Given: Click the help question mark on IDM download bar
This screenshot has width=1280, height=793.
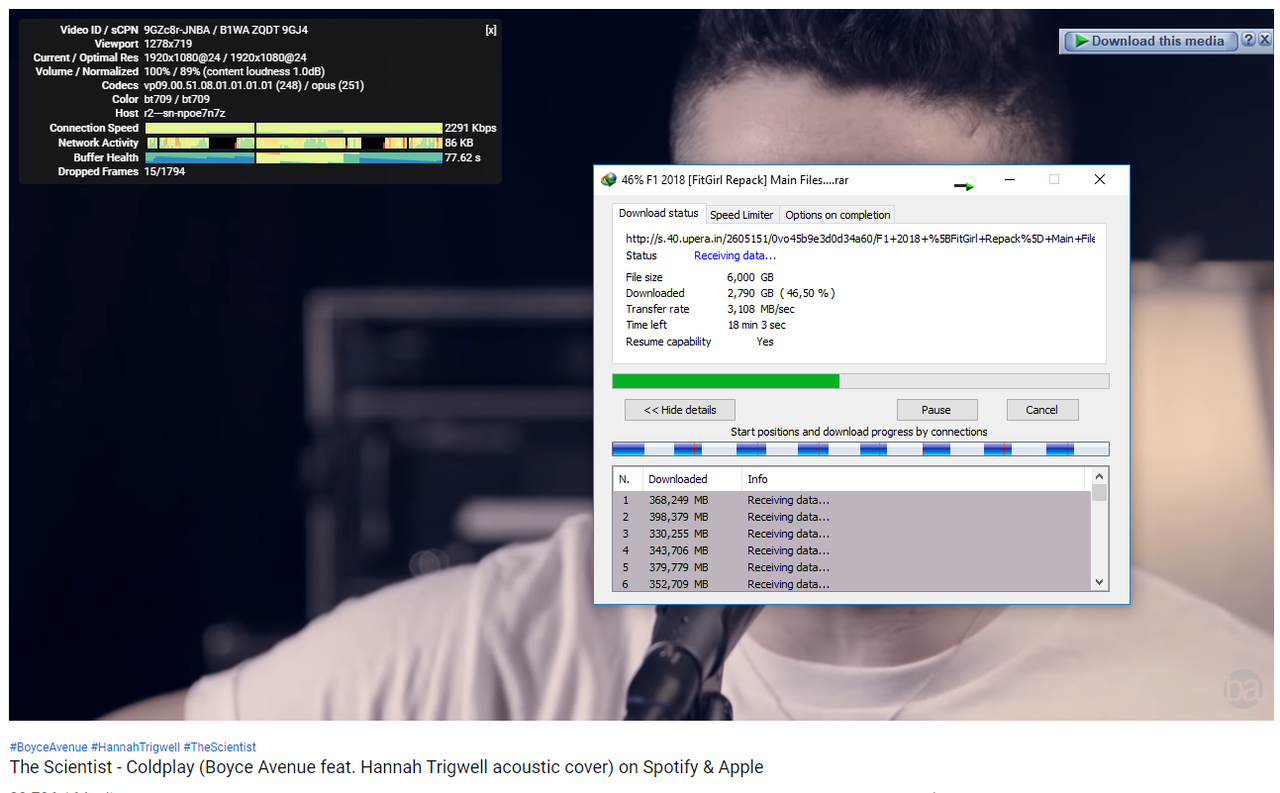Looking at the screenshot, I should click(x=1248, y=41).
